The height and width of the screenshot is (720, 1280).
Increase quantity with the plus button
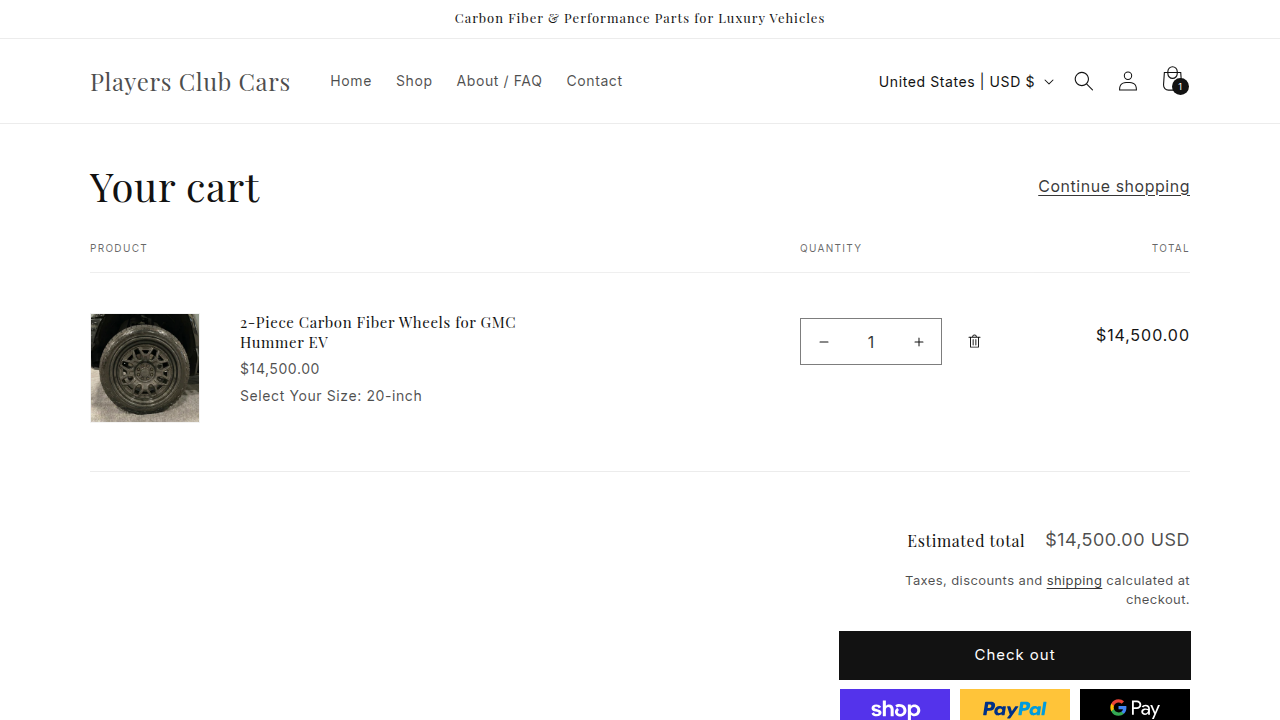coord(918,342)
